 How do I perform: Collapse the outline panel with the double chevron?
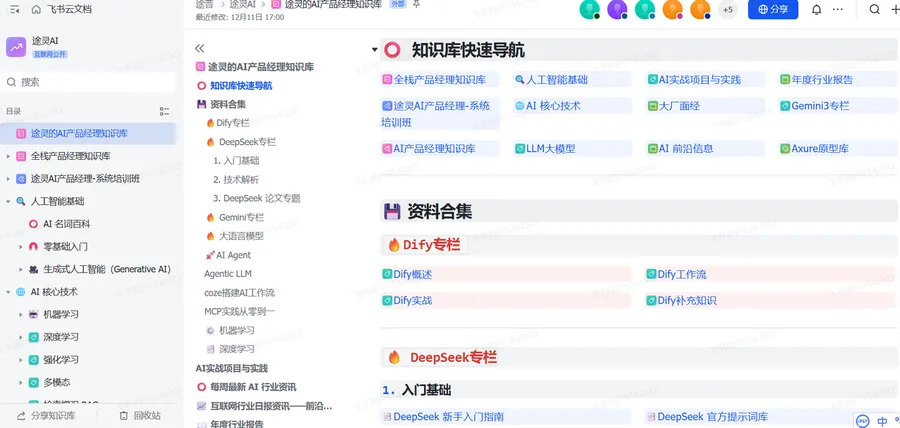pyautogui.click(x=200, y=48)
